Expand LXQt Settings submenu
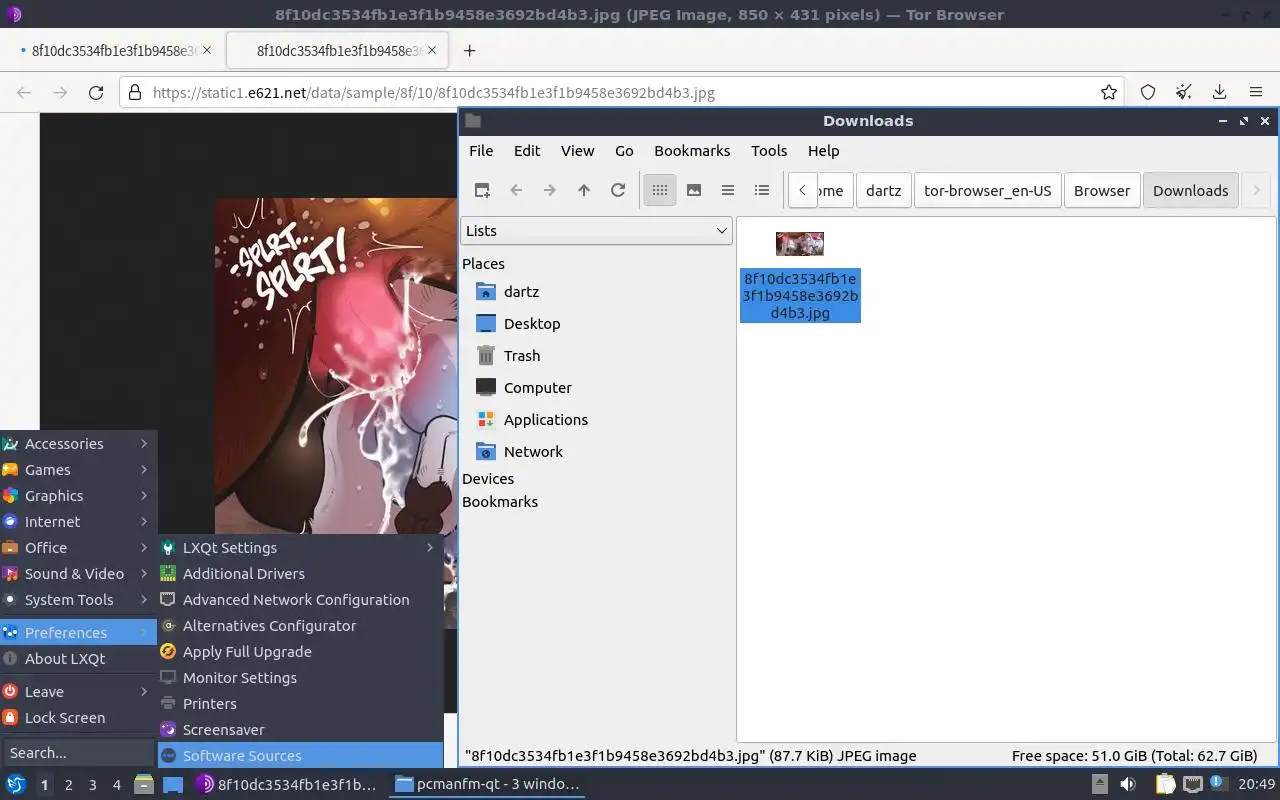The image size is (1280, 800). (300, 548)
